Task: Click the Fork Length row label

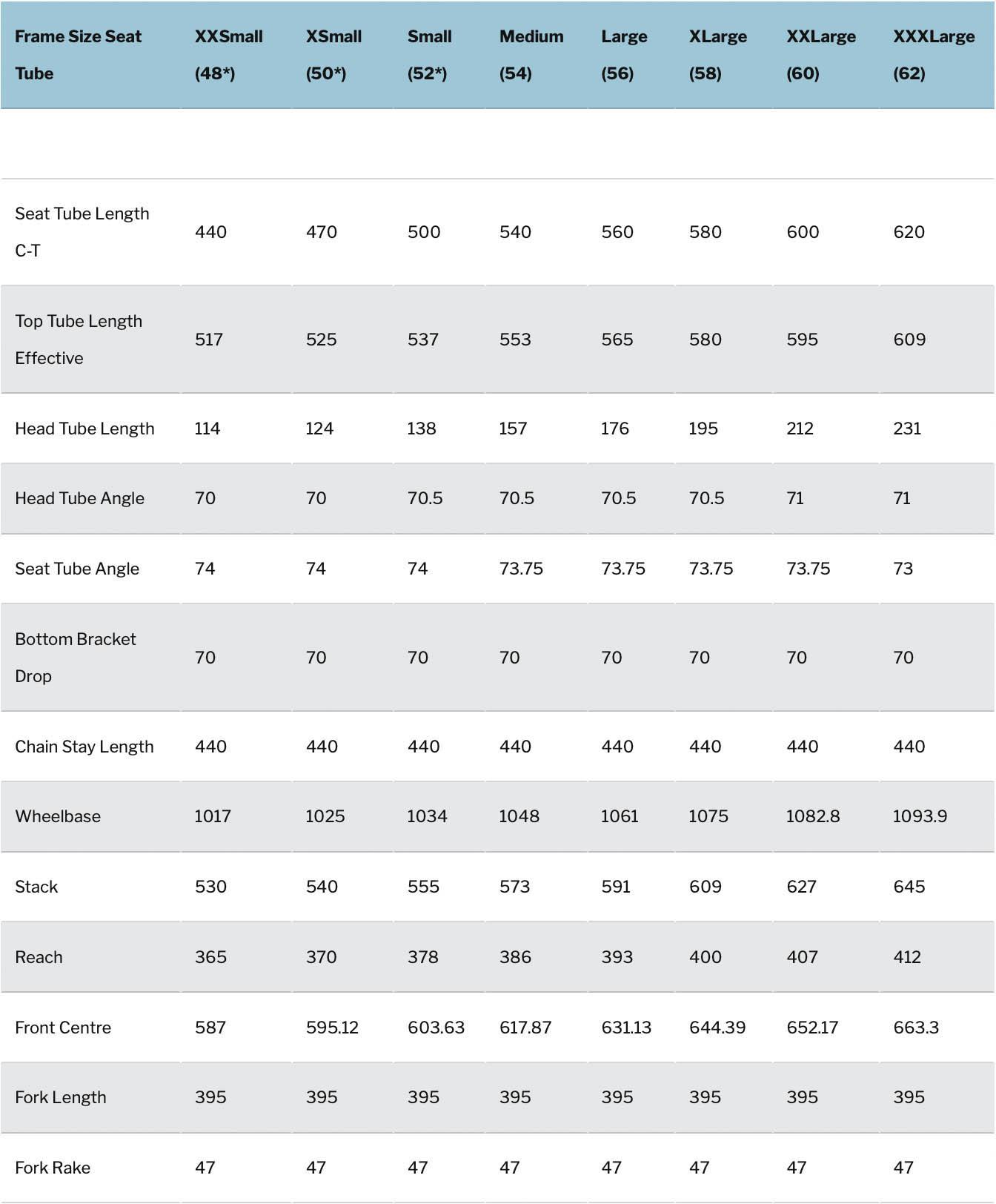Action: [x=60, y=1097]
